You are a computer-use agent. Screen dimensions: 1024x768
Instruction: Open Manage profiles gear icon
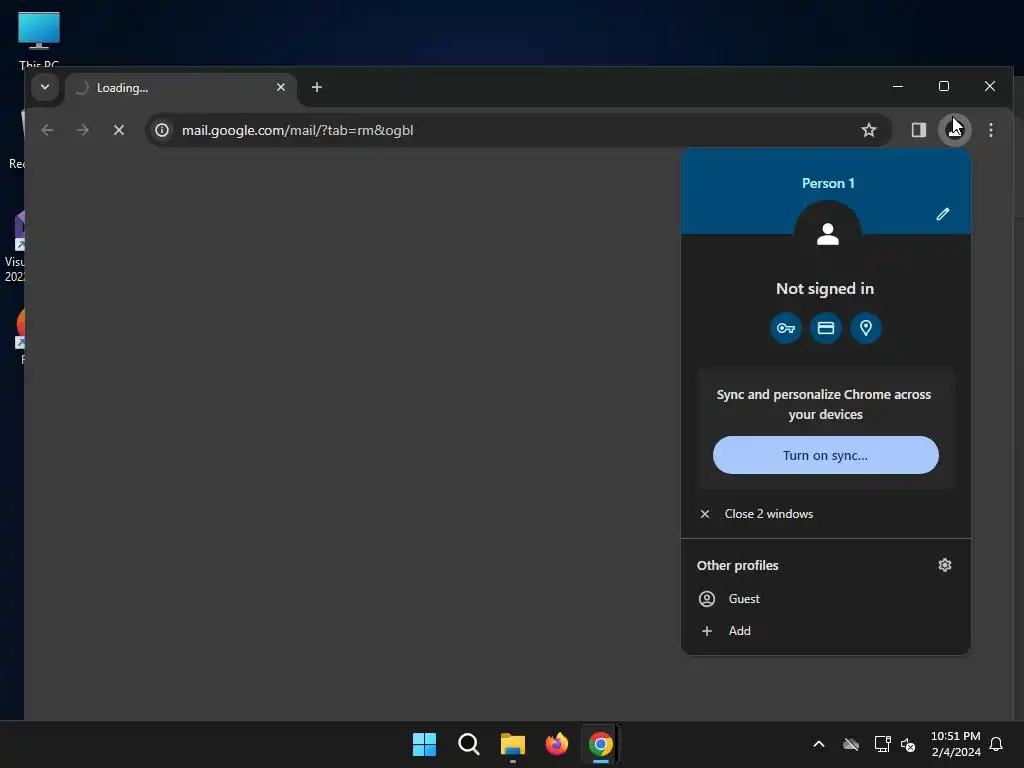(x=944, y=565)
